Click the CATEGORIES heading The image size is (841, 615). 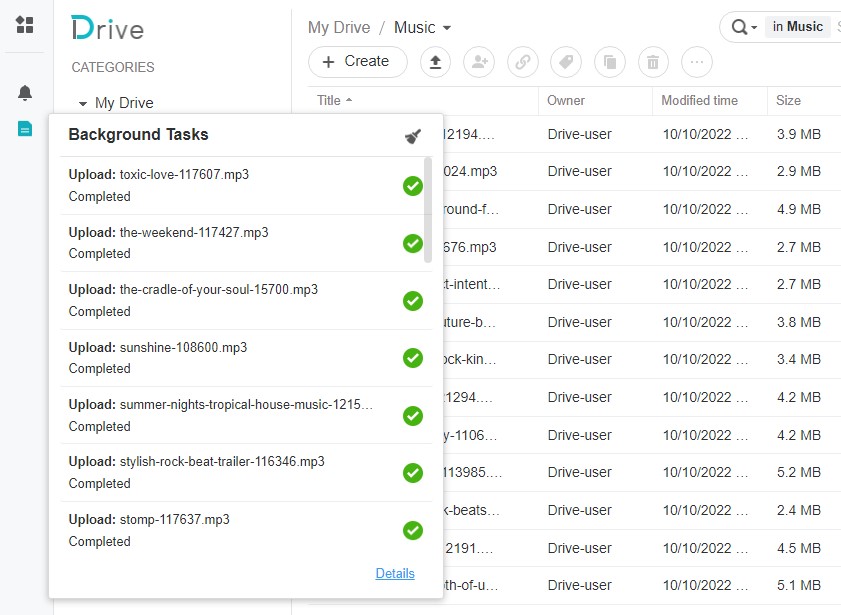pyautogui.click(x=113, y=67)
